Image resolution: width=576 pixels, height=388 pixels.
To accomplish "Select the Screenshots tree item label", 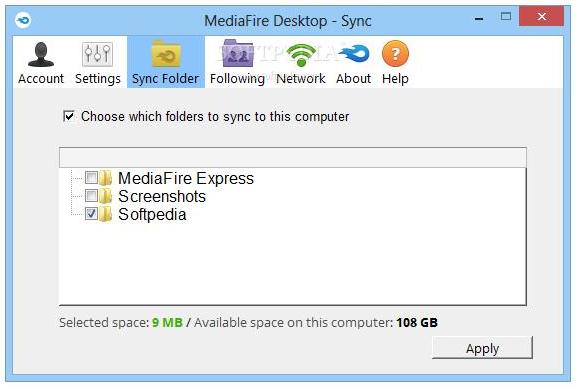I will 162,196.
